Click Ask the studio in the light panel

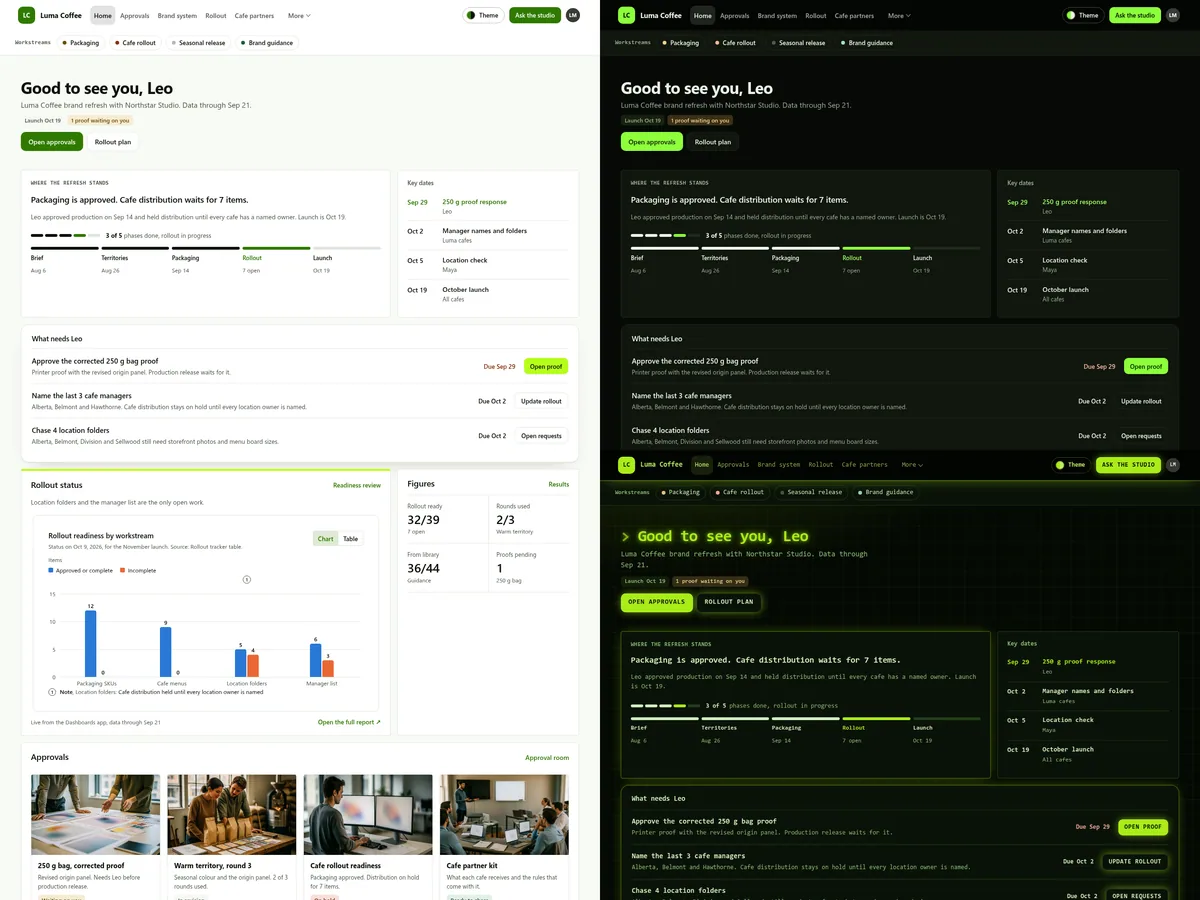(535, 15)
